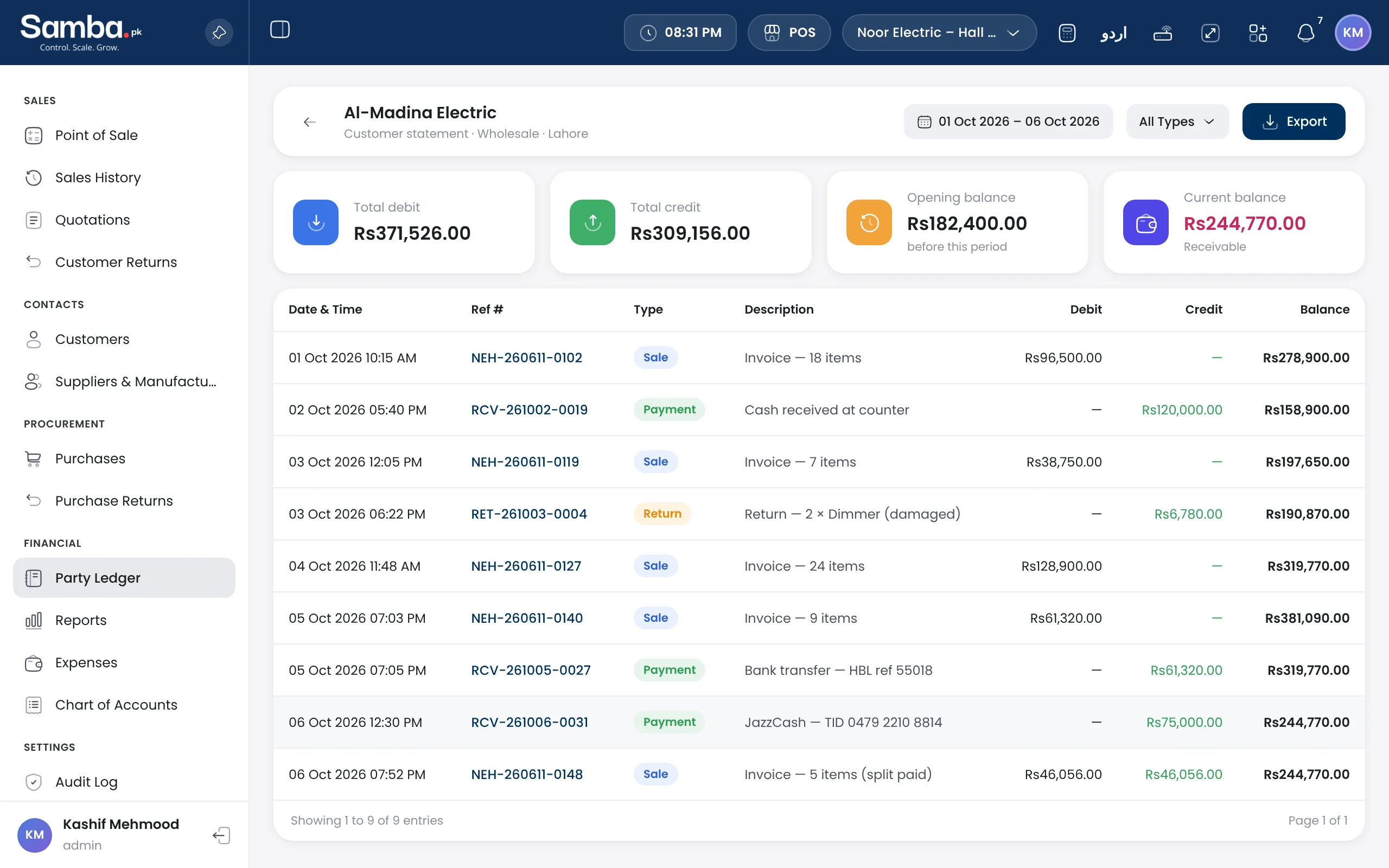Click the Total credit green icon

(x=592, y=222)
